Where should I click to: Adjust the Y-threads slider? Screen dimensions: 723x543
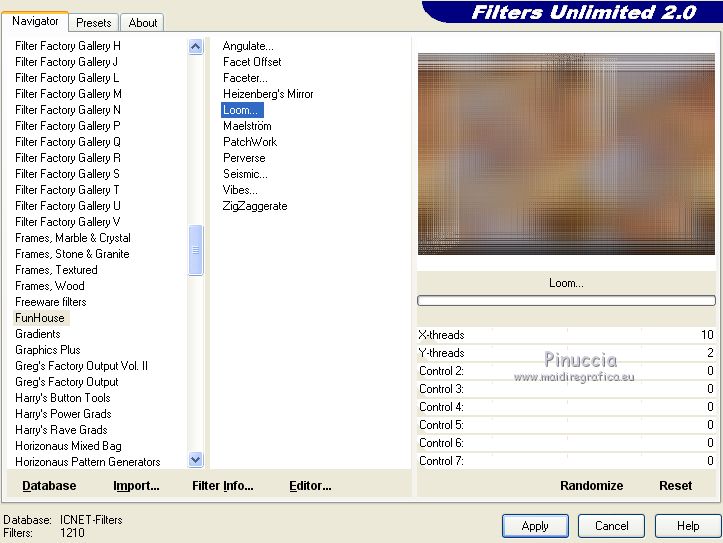pyautogui.click(x=566, y=353)
